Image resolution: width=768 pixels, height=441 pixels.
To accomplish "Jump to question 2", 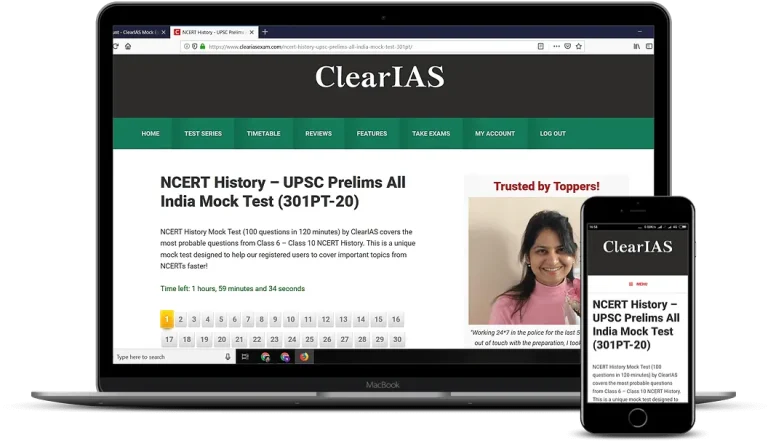I will 180,319.
